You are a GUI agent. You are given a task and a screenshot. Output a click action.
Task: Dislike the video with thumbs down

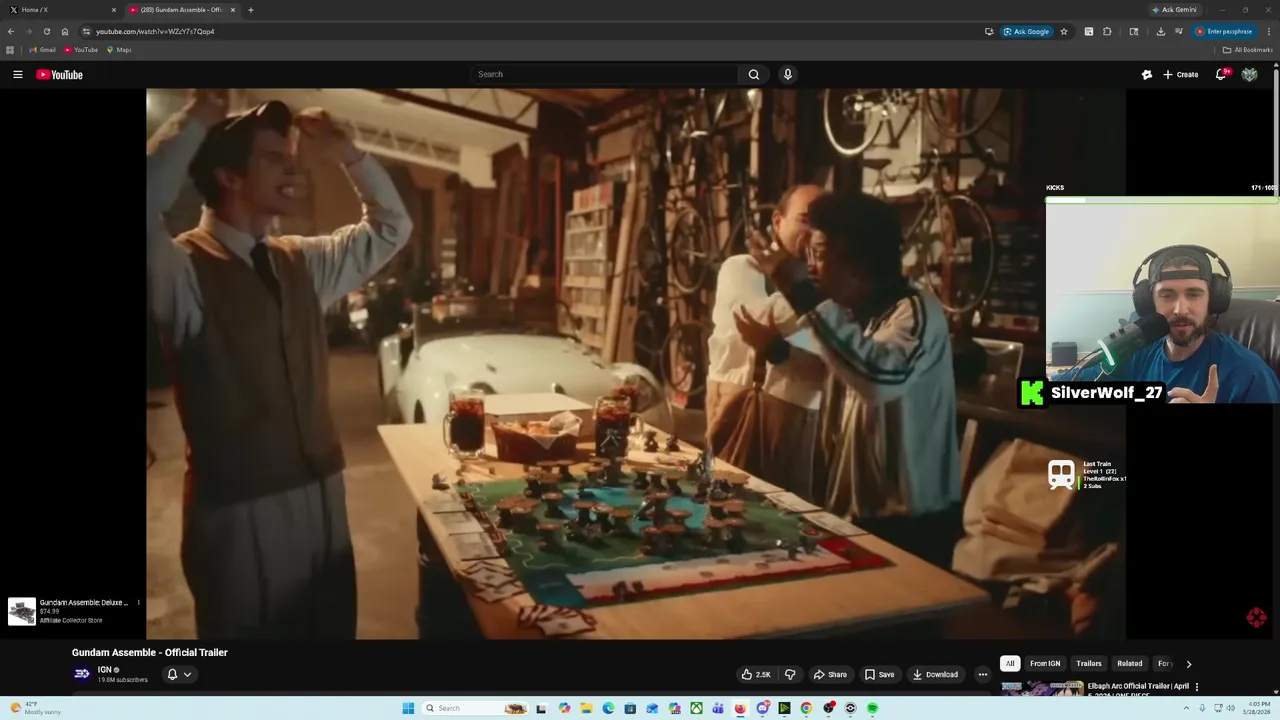pos(790,674)
